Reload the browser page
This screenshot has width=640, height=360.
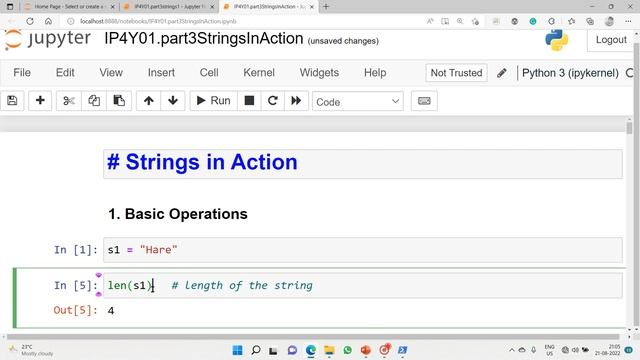[x=30, y=21]
